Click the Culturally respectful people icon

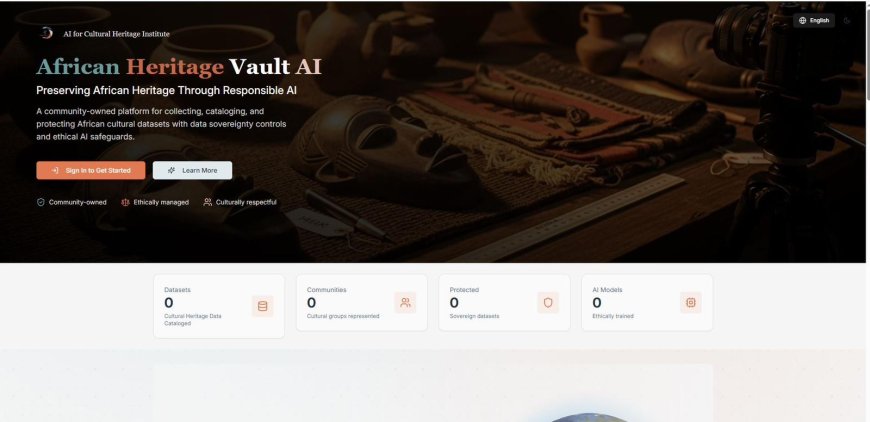click(208, 202)
